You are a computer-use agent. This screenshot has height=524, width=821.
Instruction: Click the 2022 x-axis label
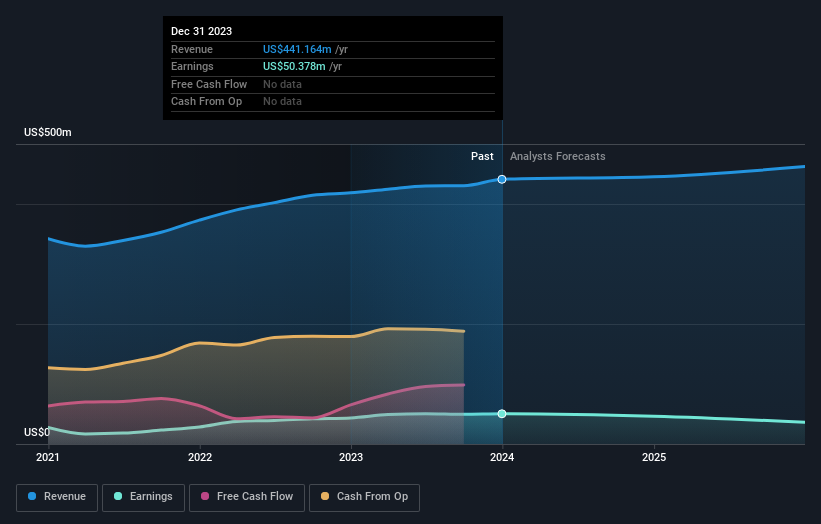point(200,458)
